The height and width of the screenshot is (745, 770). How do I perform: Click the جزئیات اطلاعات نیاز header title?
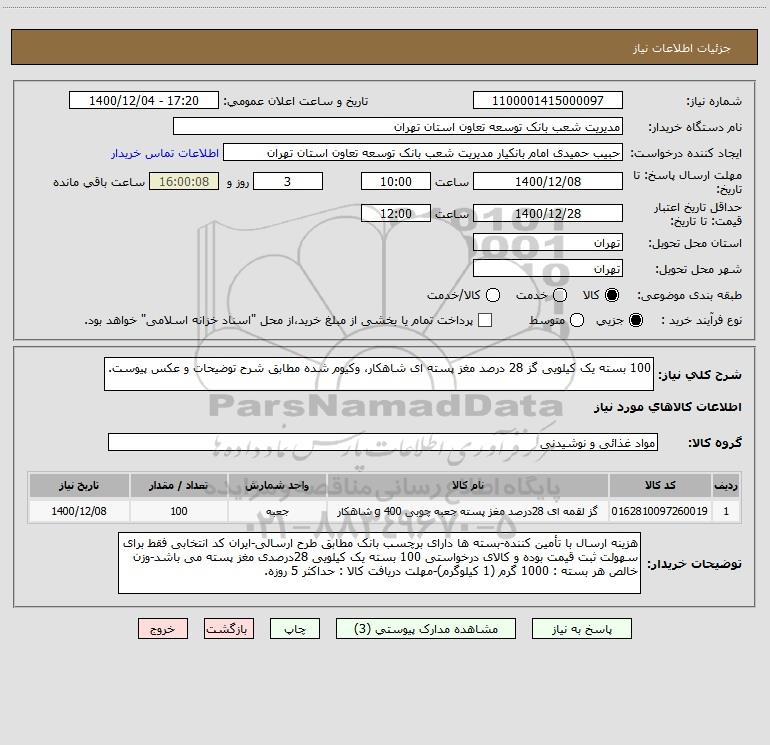[x=682, y=48]
